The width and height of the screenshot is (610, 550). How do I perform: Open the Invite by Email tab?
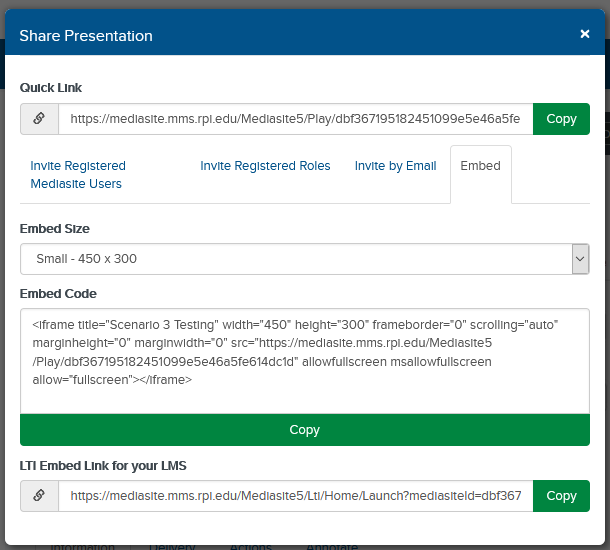pyautogui.click(x=395, y=166)
